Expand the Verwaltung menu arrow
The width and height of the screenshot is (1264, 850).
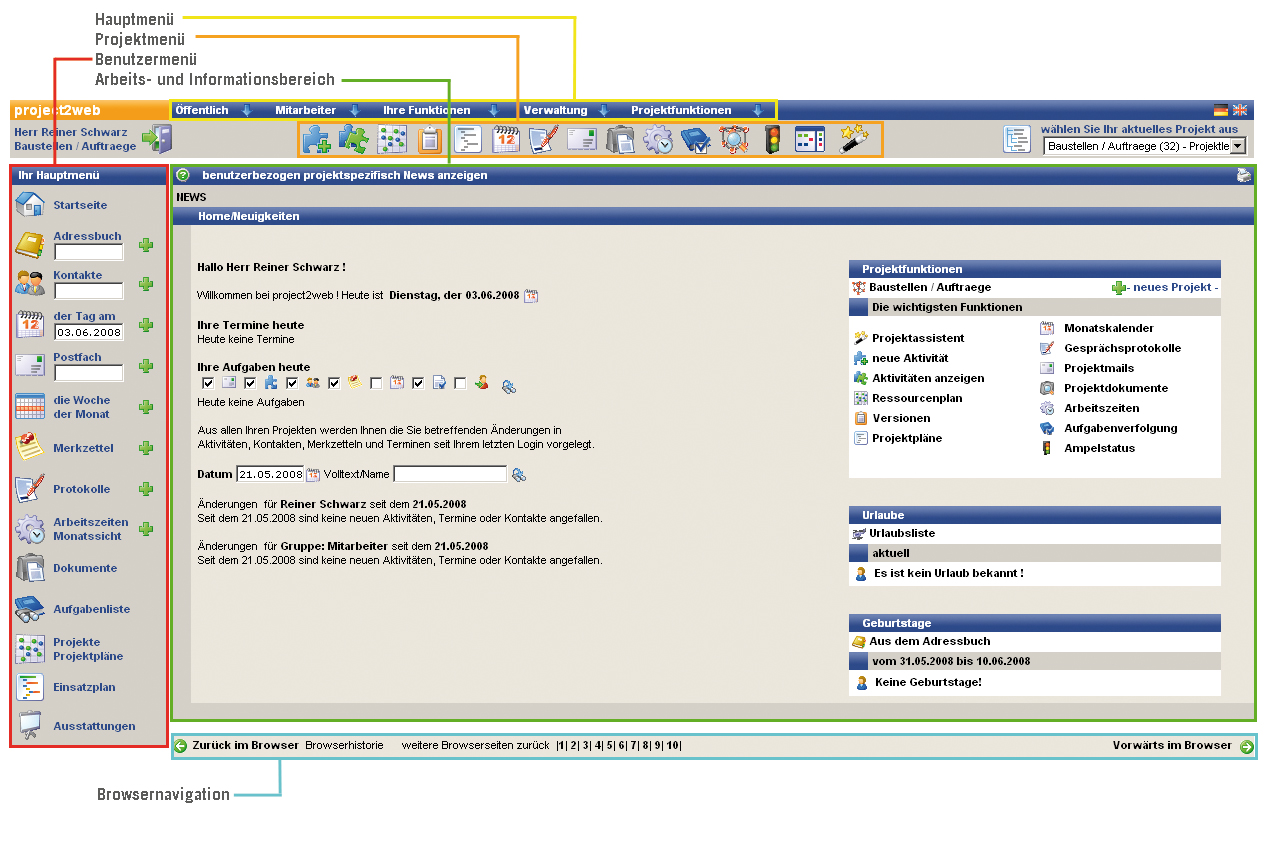(x=604, y=110)
